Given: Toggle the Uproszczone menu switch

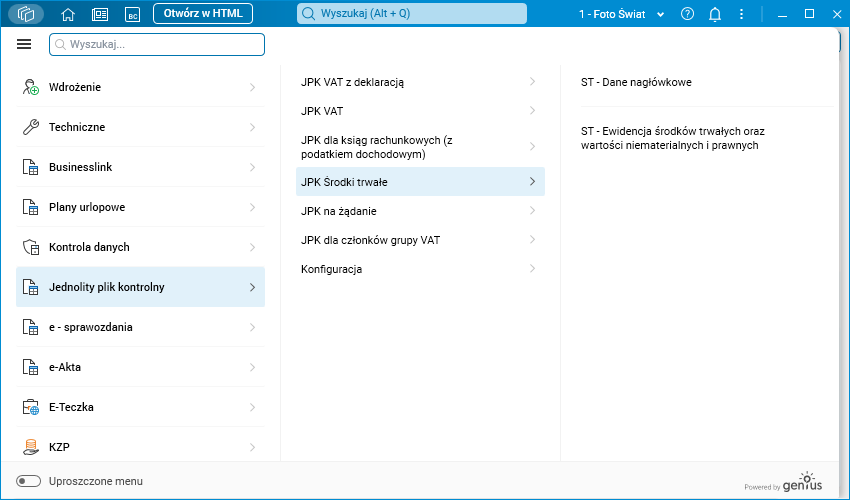Looking at the screenshot, I should pos(30,481).
